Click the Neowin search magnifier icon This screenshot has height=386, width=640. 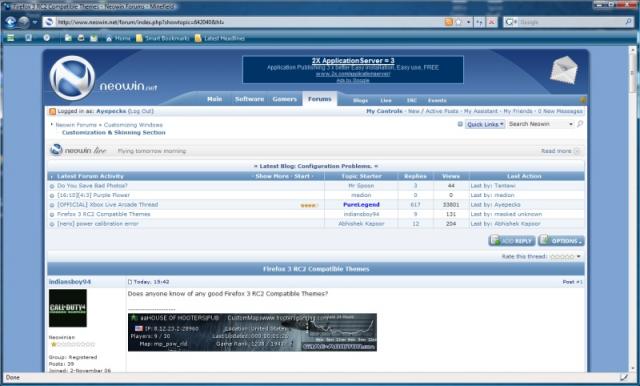[580, 124]
